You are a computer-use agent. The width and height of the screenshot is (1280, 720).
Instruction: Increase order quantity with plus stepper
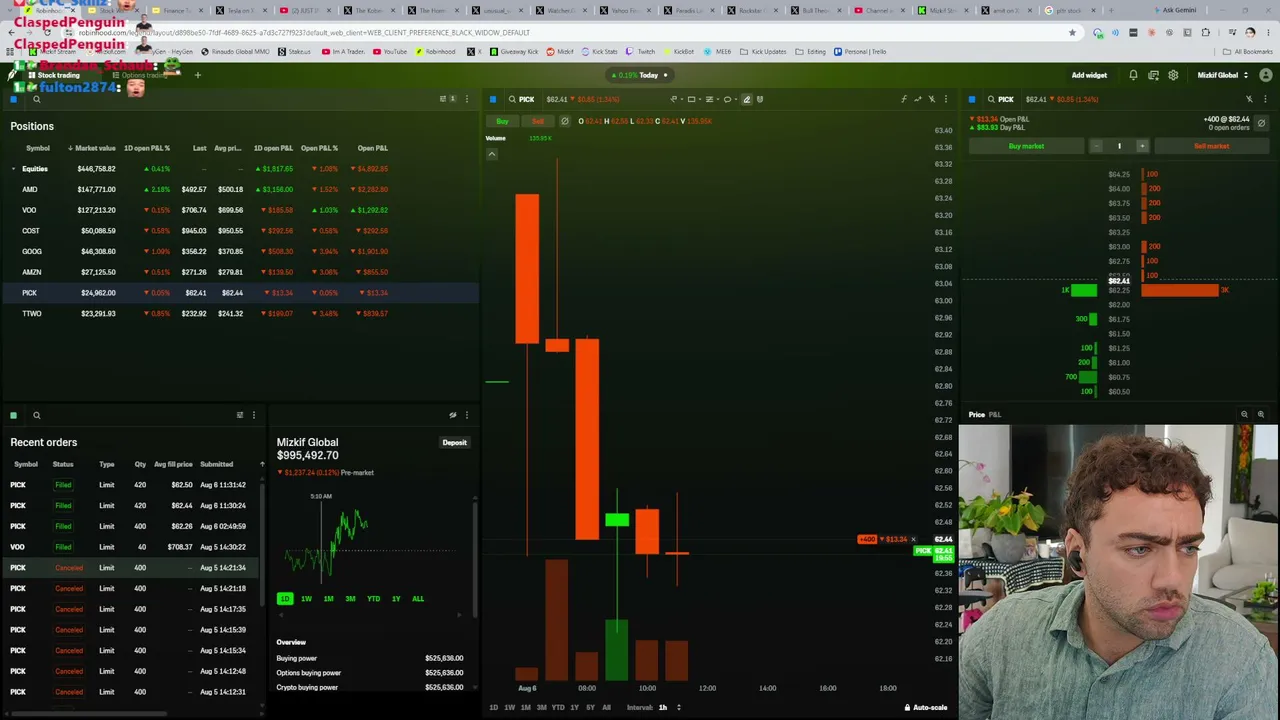pos(1142,146)
